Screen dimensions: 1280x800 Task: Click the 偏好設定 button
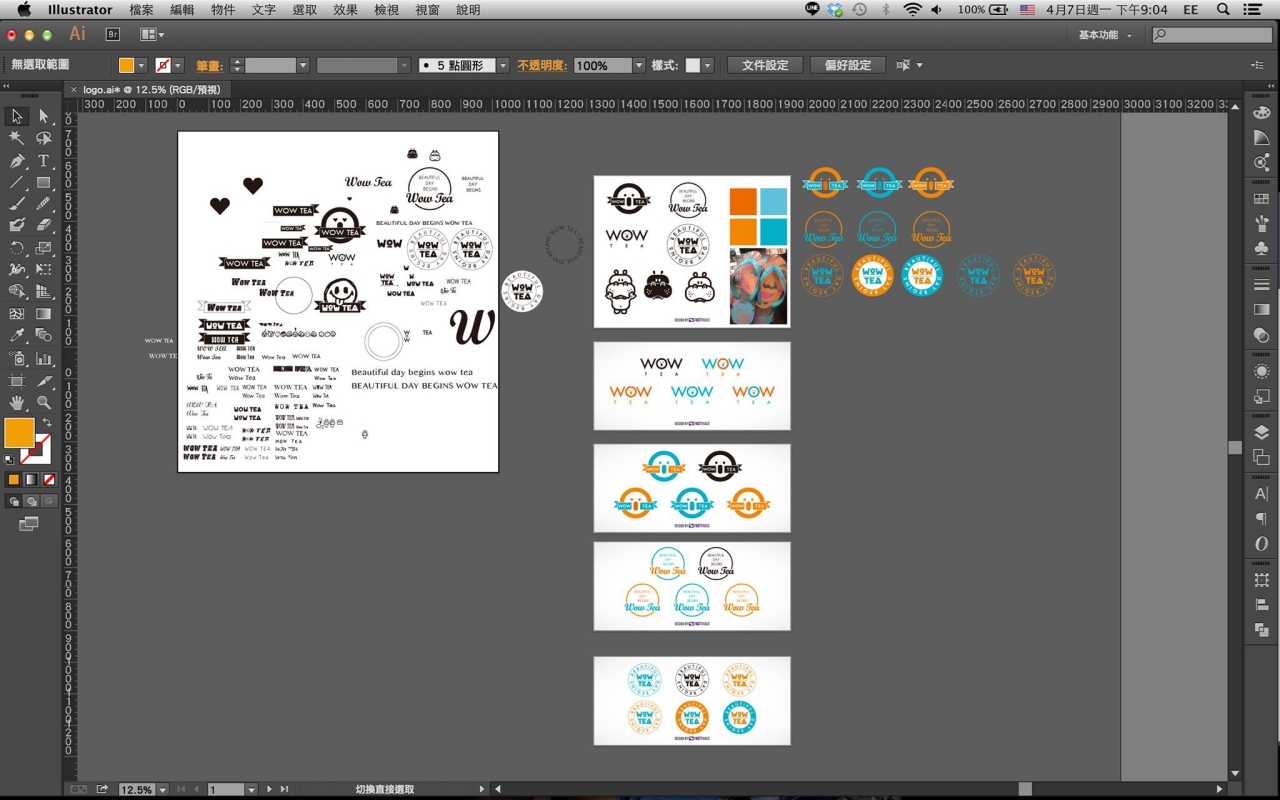click(x=847, y=66)
